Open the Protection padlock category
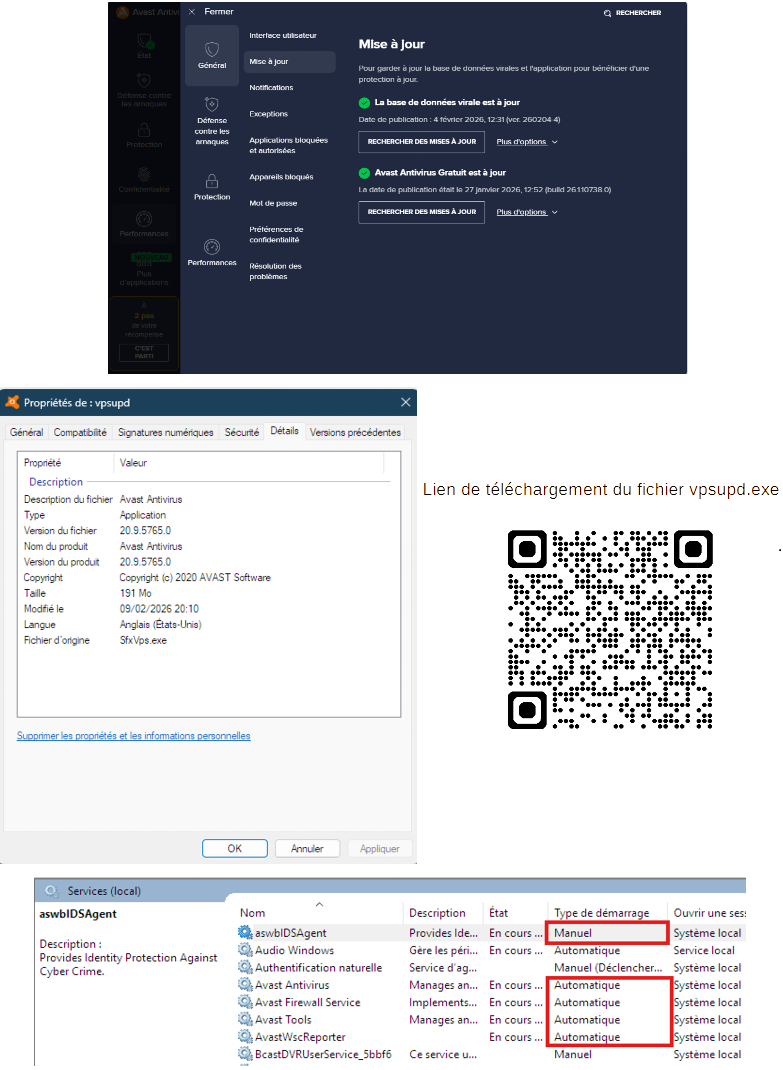783x1070 pixels. point(212,181)
